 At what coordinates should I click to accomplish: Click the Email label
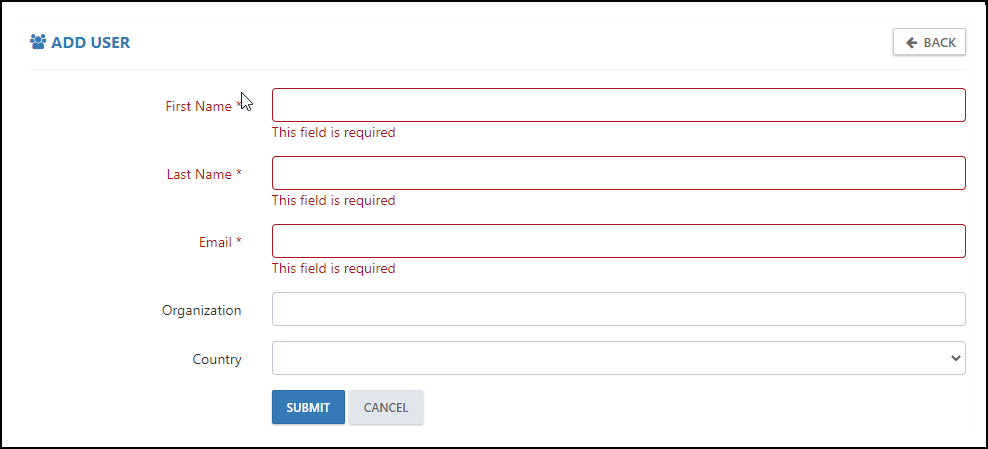coord(221,242)
